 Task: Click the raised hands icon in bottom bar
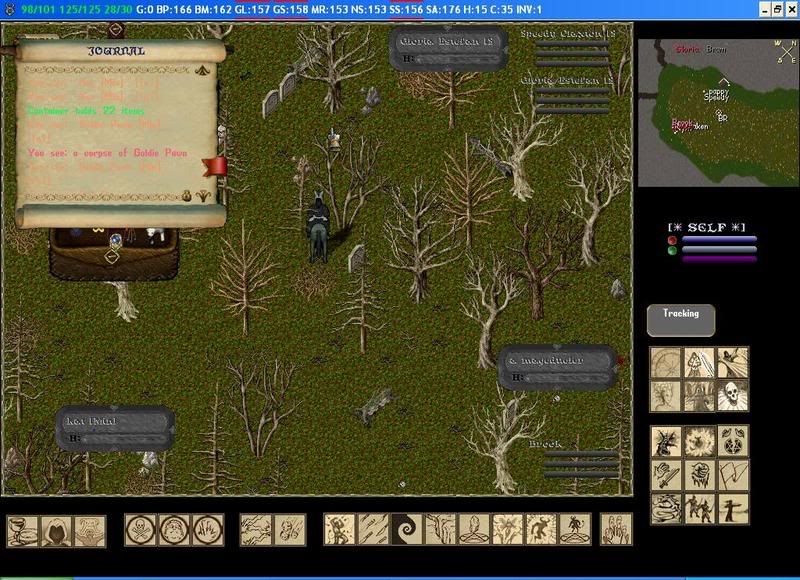click(616, 529)
